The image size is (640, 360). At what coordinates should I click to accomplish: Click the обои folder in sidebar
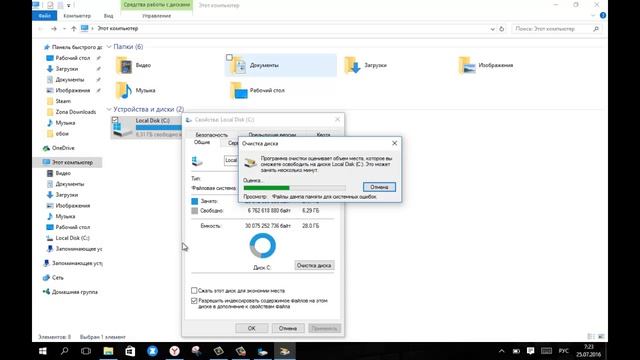(62, 133)
